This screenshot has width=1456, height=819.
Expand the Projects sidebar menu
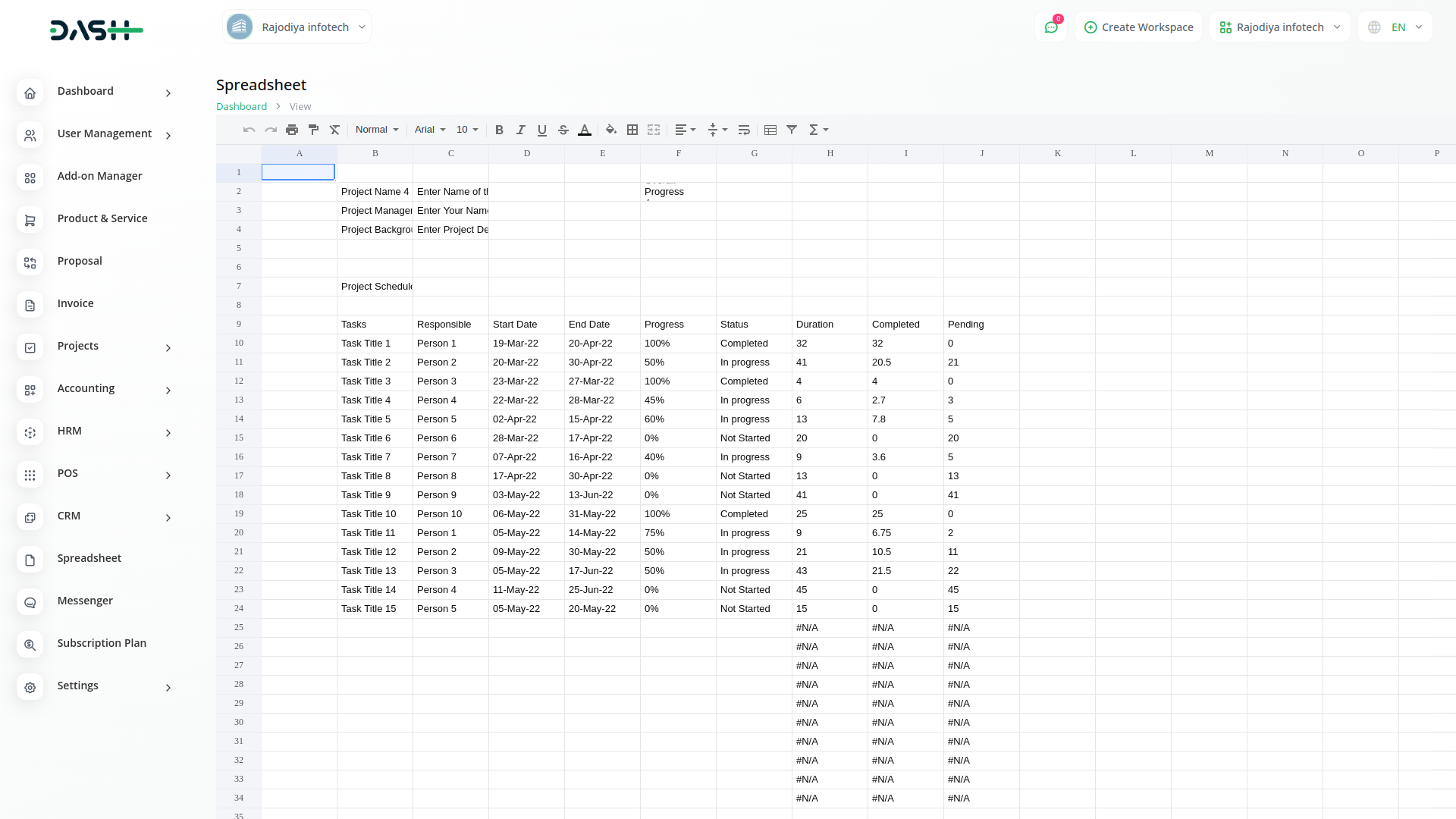[77, 346]
